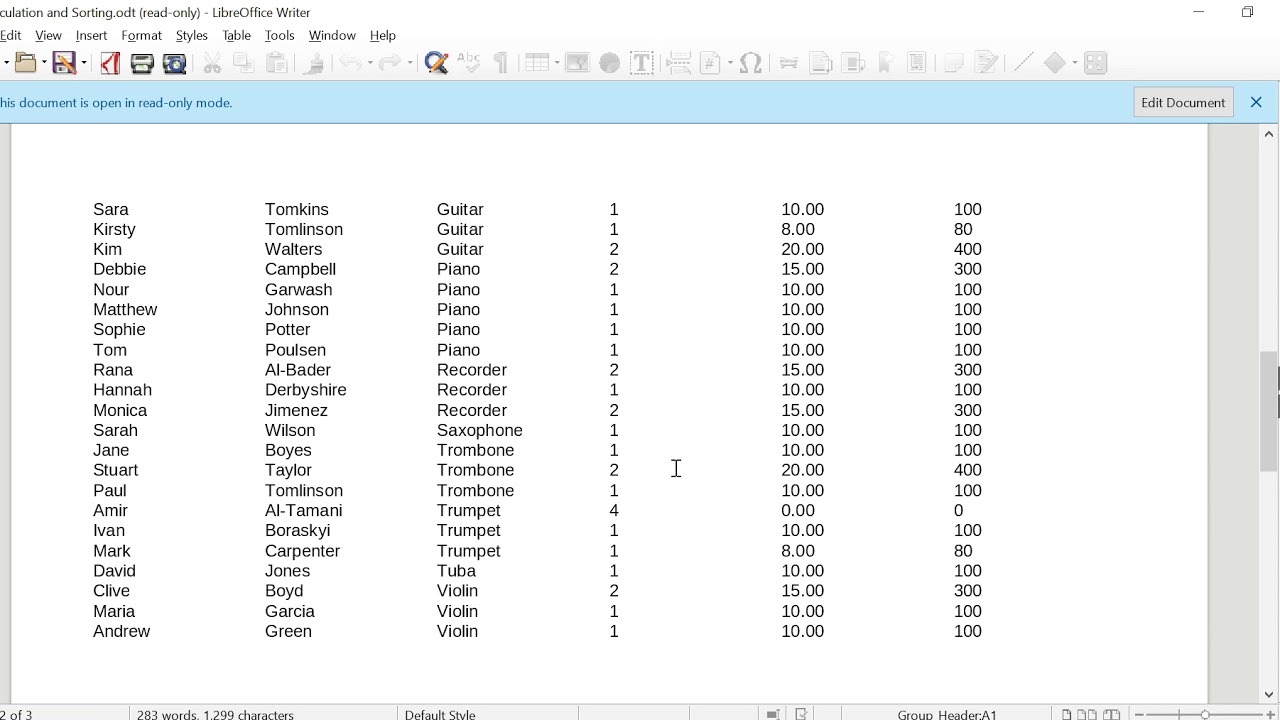Click the Insert Comment icon
This screenshot has height=720, width=1280.
point(954,63)
